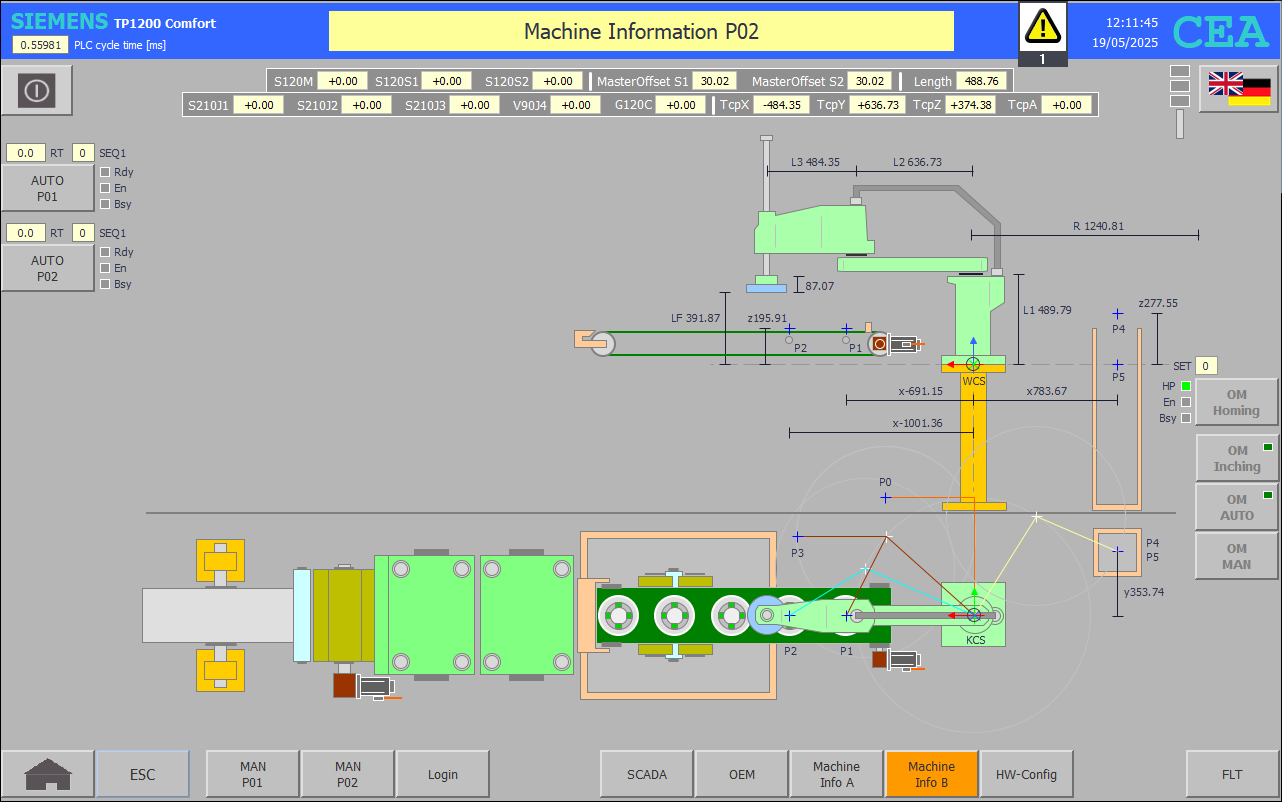
Task: Toggle the Rdy checkbox under AUTO P01
Action: [105, 172]
